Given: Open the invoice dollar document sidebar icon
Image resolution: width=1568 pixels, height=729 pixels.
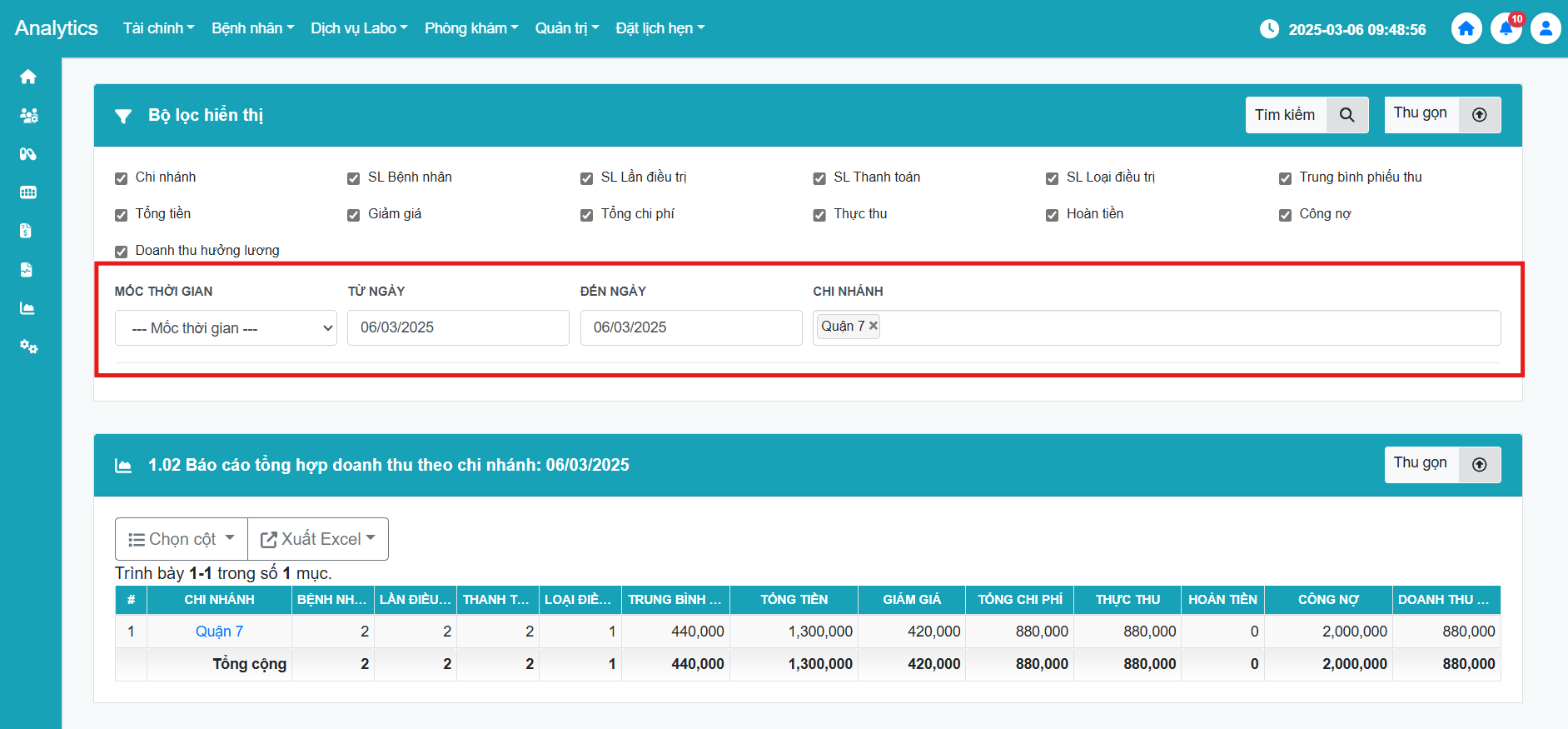Looking at the screenshot, I should coord(27,231).
